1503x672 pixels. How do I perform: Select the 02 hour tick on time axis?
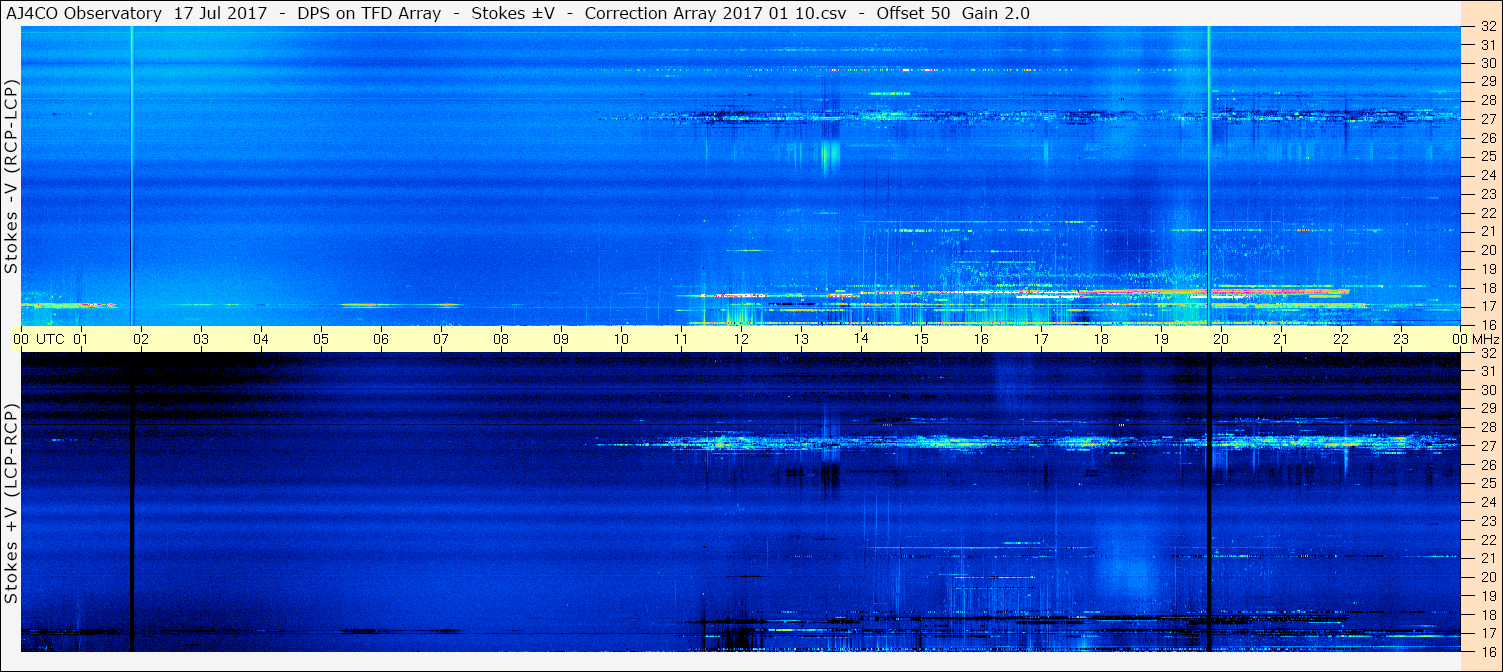click(141, 339)
